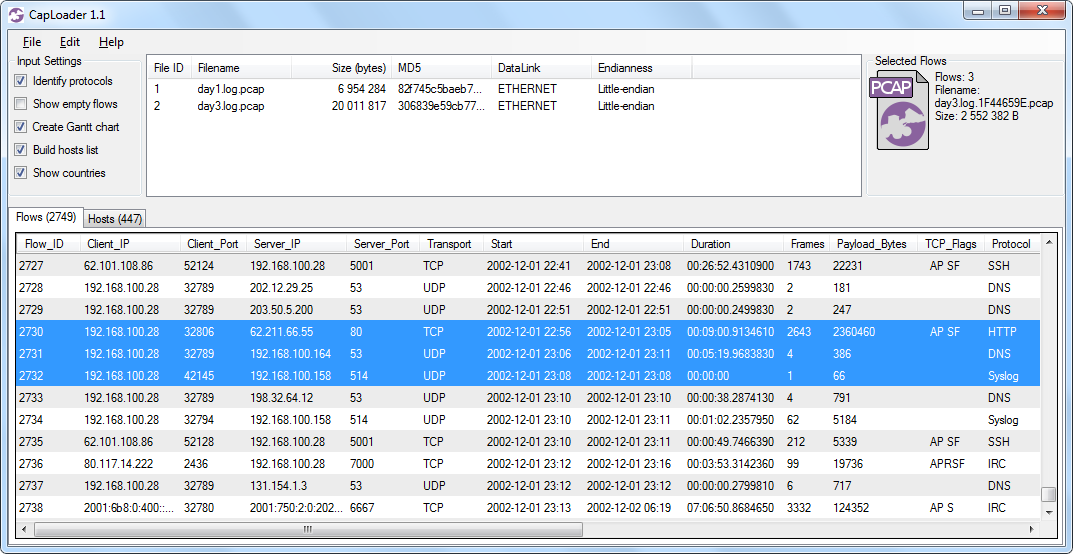The height and width of the screenshot is (554, 1073).
Task: Click the Filename header in the file list
Action: pyautogui.click(x=242, y=68)
